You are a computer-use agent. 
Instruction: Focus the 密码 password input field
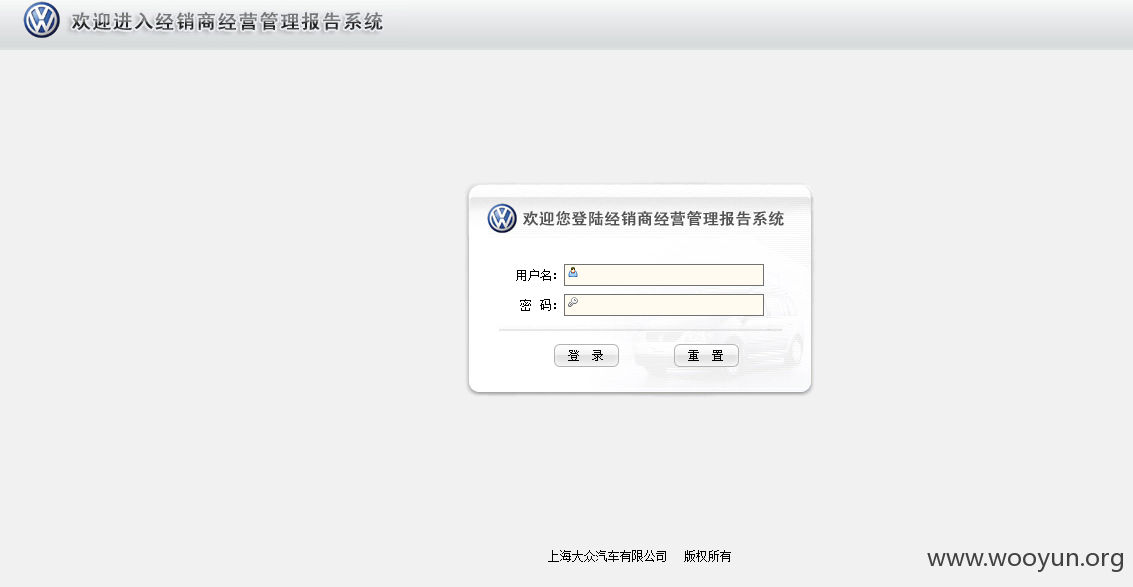click(x=664, y=304)
